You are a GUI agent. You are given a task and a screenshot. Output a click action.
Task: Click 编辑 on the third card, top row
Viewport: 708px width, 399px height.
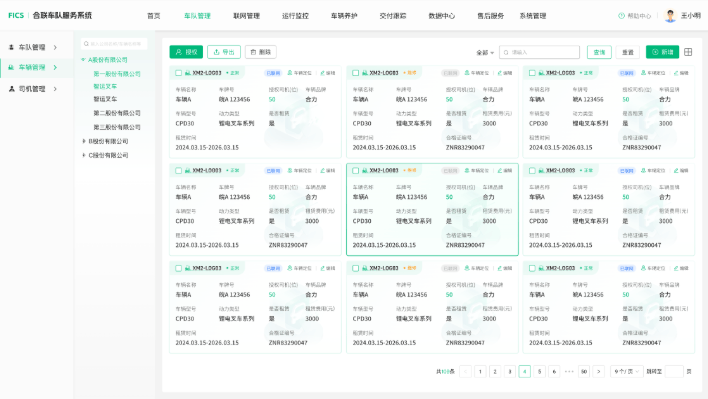(x=681, y=73)
